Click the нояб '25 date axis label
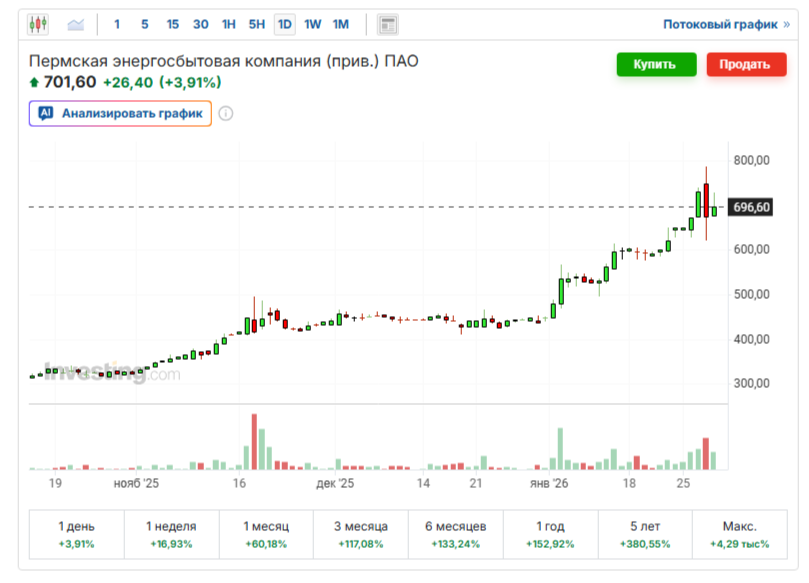Viewport: 809px width, 583px height. 136,483
